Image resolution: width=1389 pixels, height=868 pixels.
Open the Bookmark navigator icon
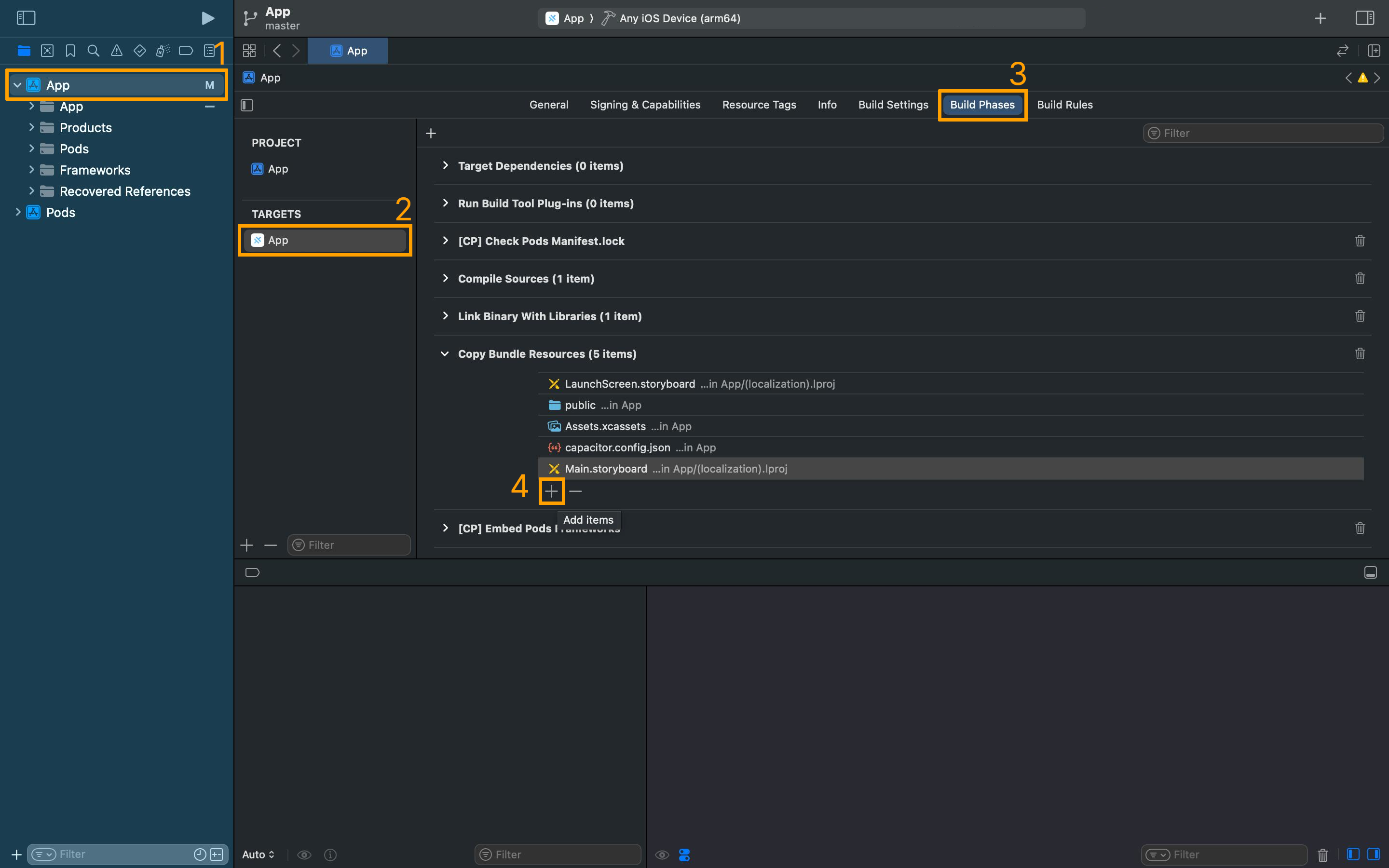click(x=70, y=51)
